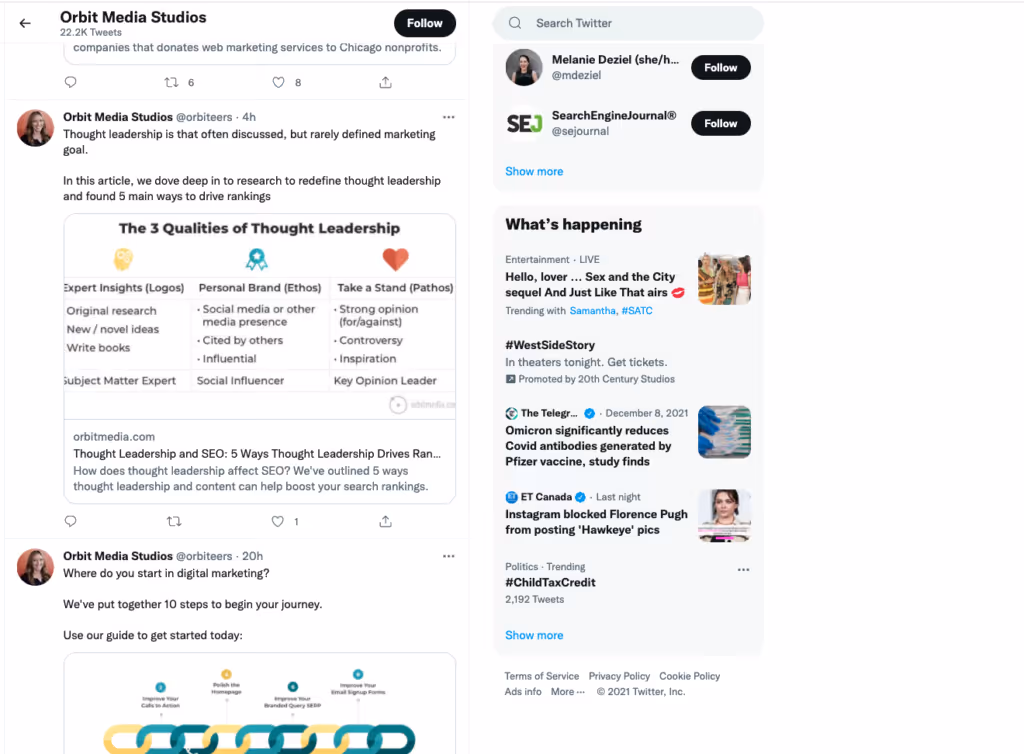Share the Thought leadership tweet

[x=385, y=522]
